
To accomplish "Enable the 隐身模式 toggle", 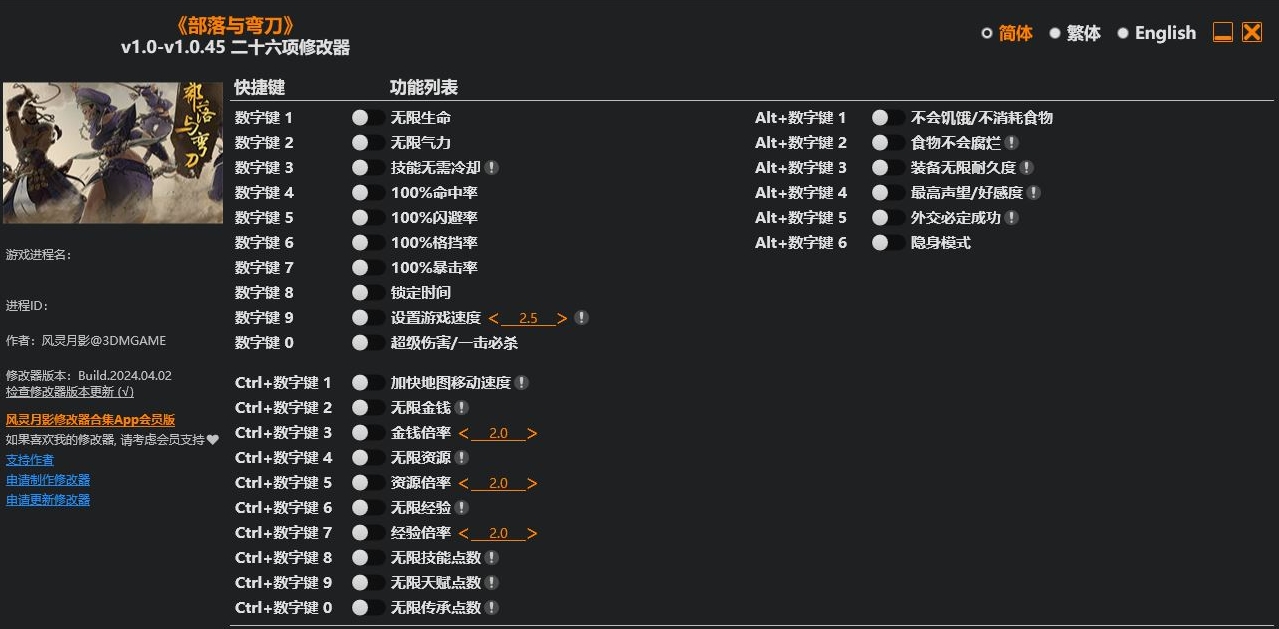I will 888,243.
